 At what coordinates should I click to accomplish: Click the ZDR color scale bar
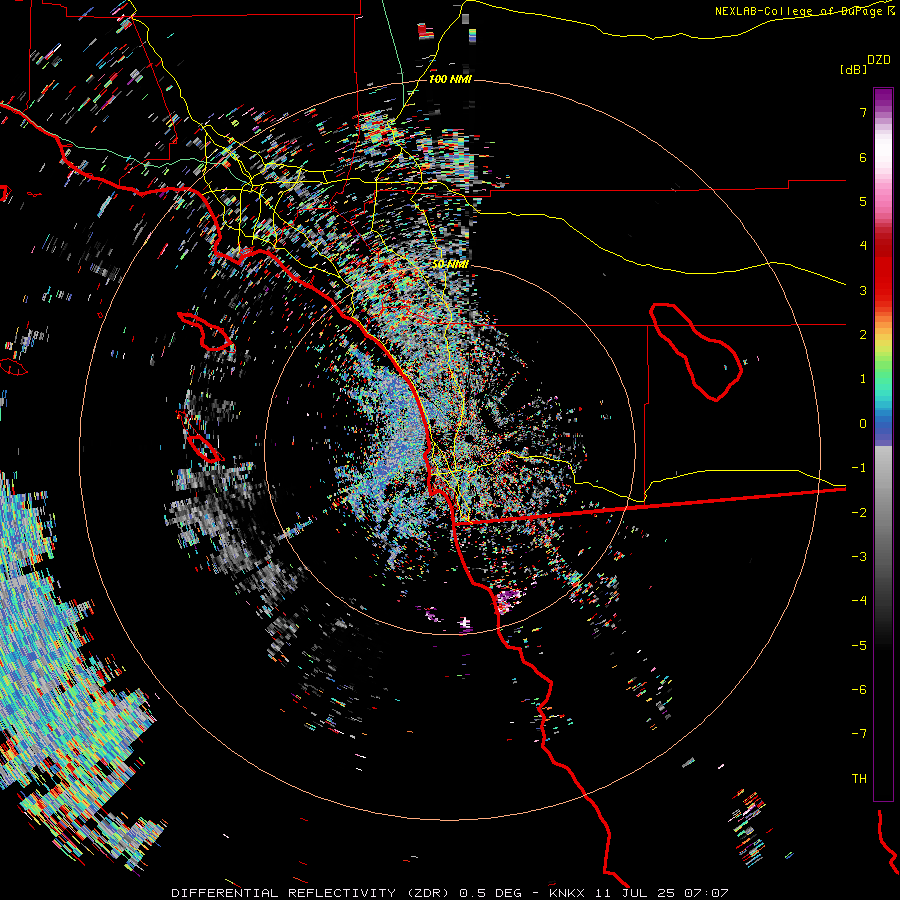(x=883, y=444)
